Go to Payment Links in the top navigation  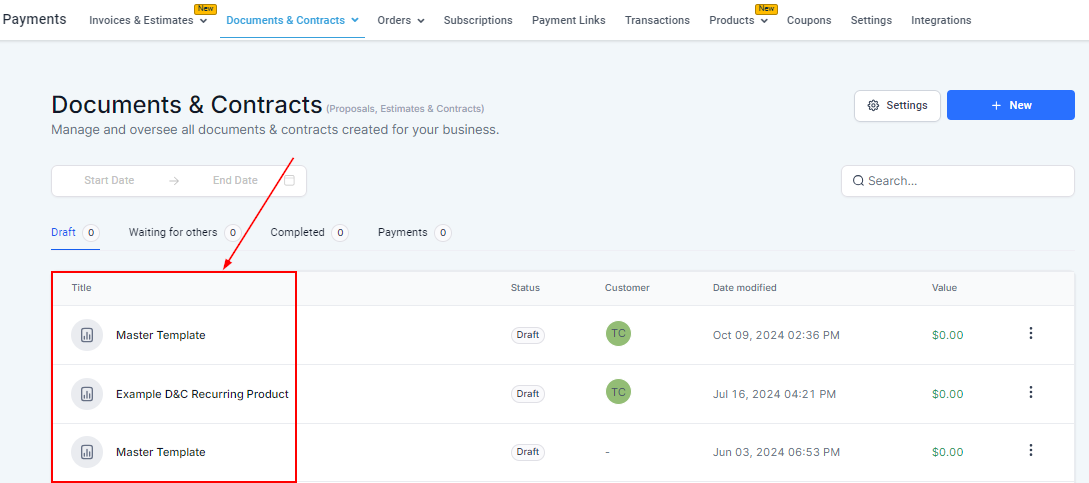[x=568, y=20]
